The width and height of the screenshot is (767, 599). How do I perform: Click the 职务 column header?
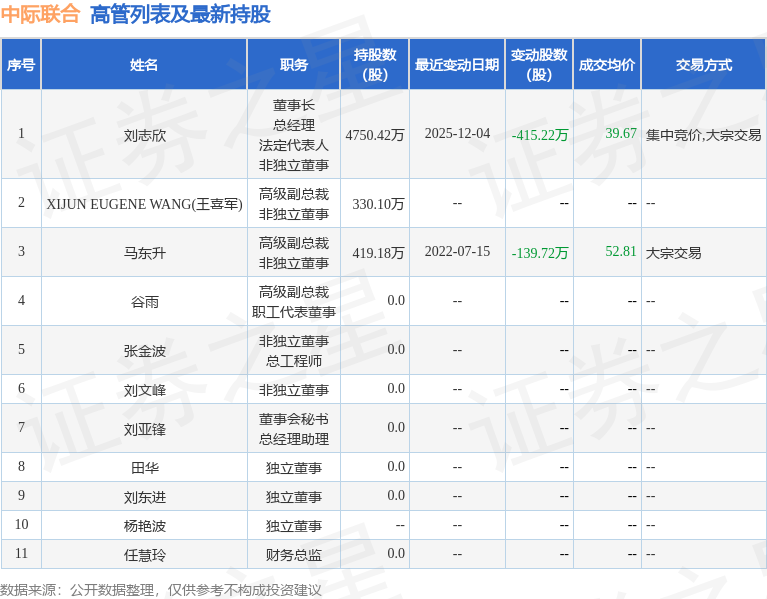pyautogui.click(x=294, y=65)
